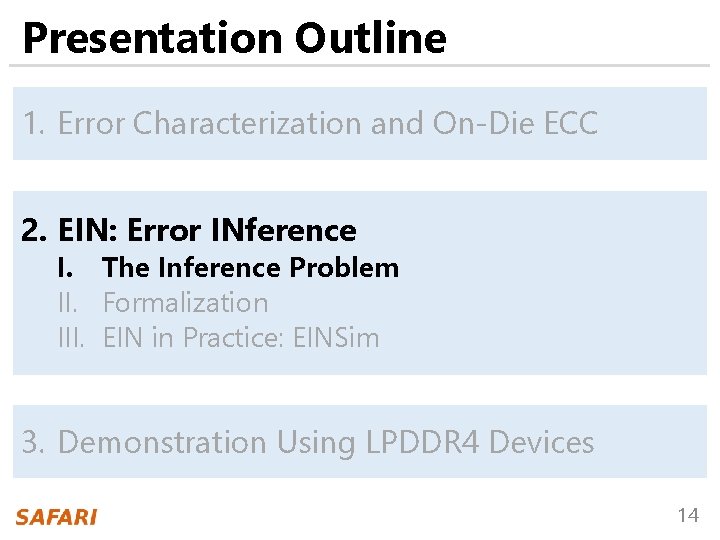Click the word Outline in the title
This screenshot has height=540, width=720.
point(370,38)
